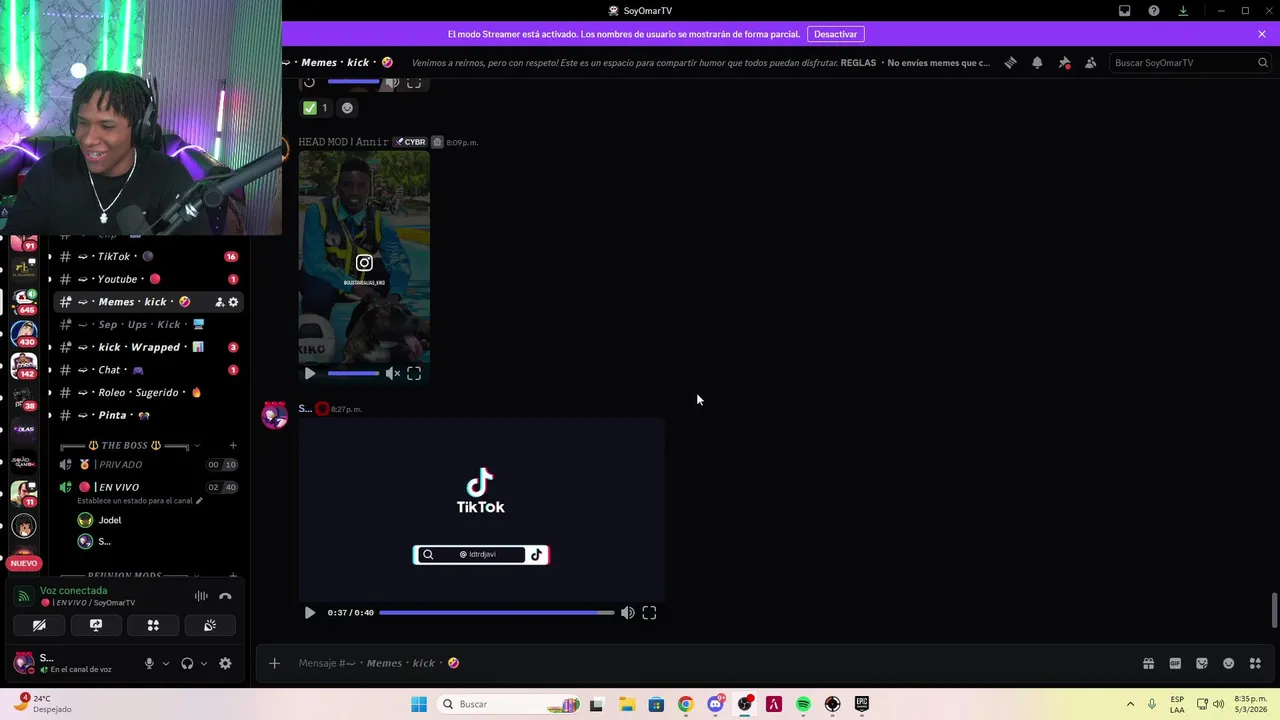
Task: Join the PRIVADO voice channel
Action: (x=148, y=464)
